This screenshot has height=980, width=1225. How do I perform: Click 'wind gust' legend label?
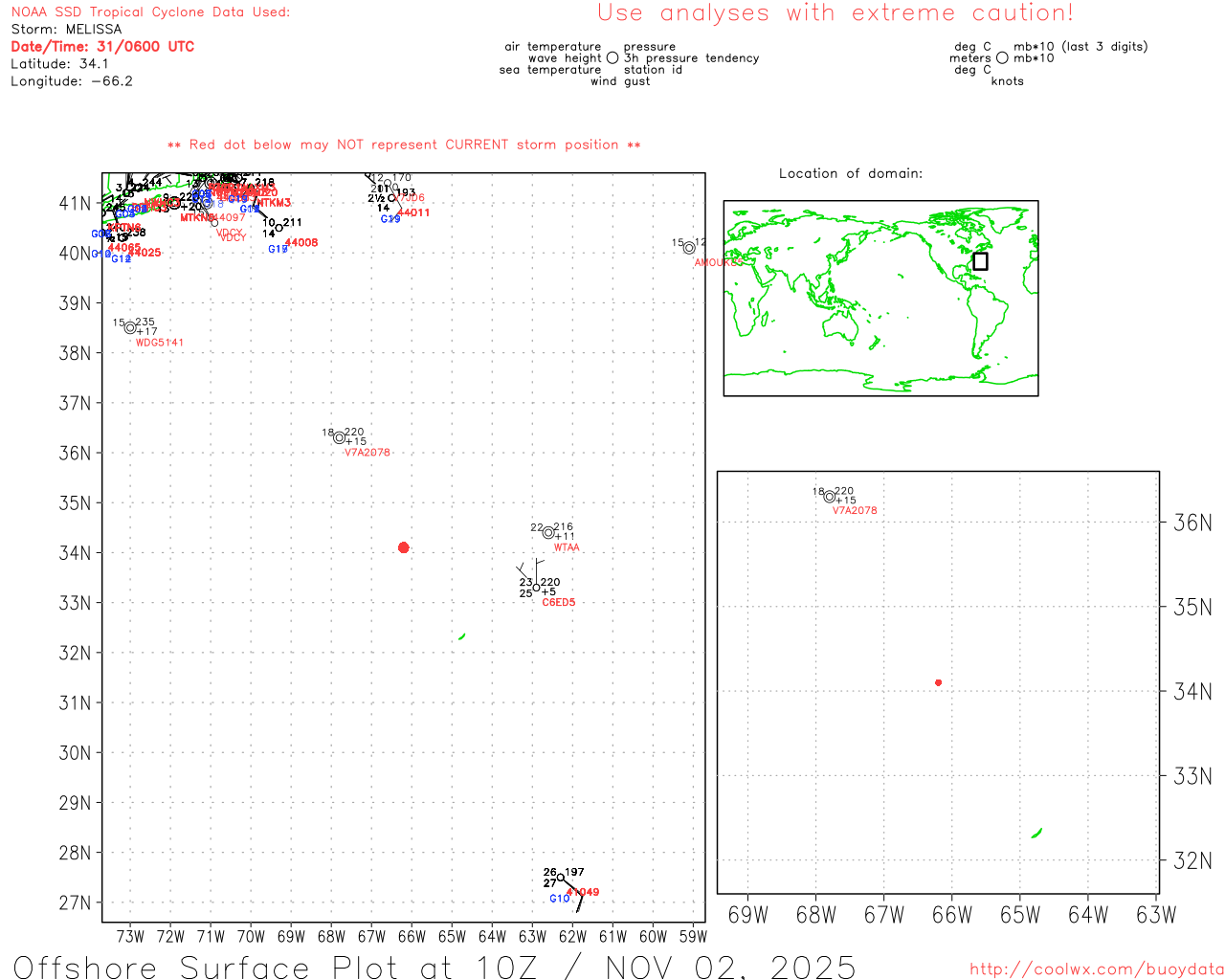[x=620, y=81]
